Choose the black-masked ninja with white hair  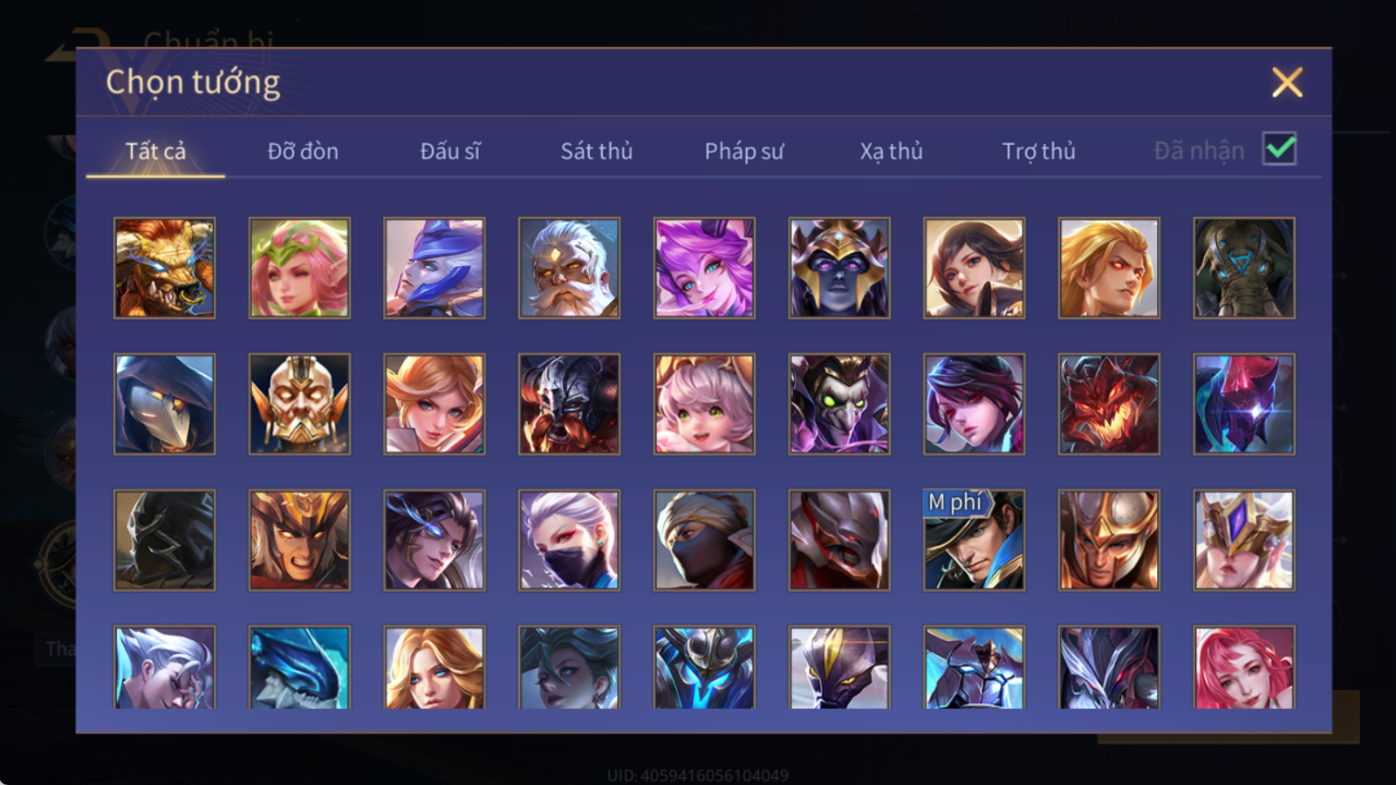point(569,540)
